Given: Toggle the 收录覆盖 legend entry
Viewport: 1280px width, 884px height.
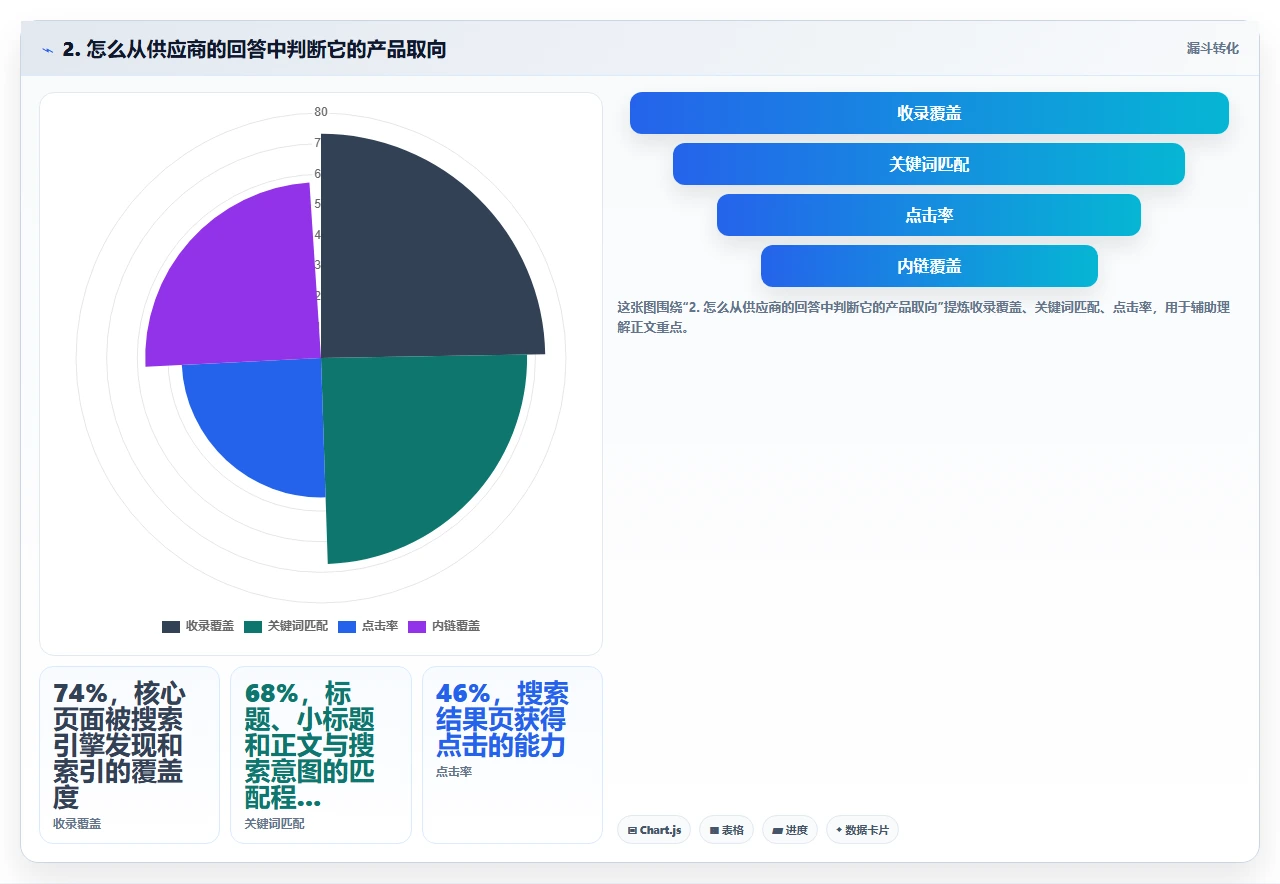Looking at the screenshot, I should click(x=198, y=626).
